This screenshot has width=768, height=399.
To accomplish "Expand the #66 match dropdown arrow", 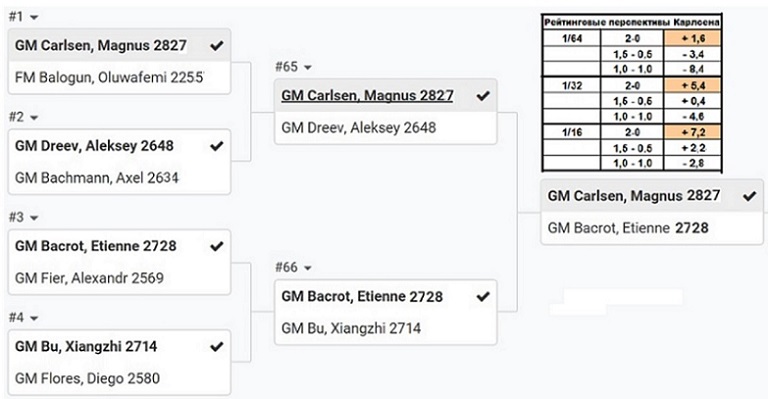I will 308,268.
